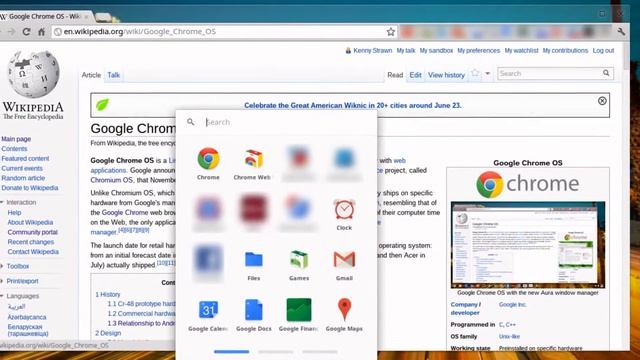Launch the Google Docs app
Image resolution: width=640 pixels, height=360 pixels.
pyautogui.click(x=253, y=315)
